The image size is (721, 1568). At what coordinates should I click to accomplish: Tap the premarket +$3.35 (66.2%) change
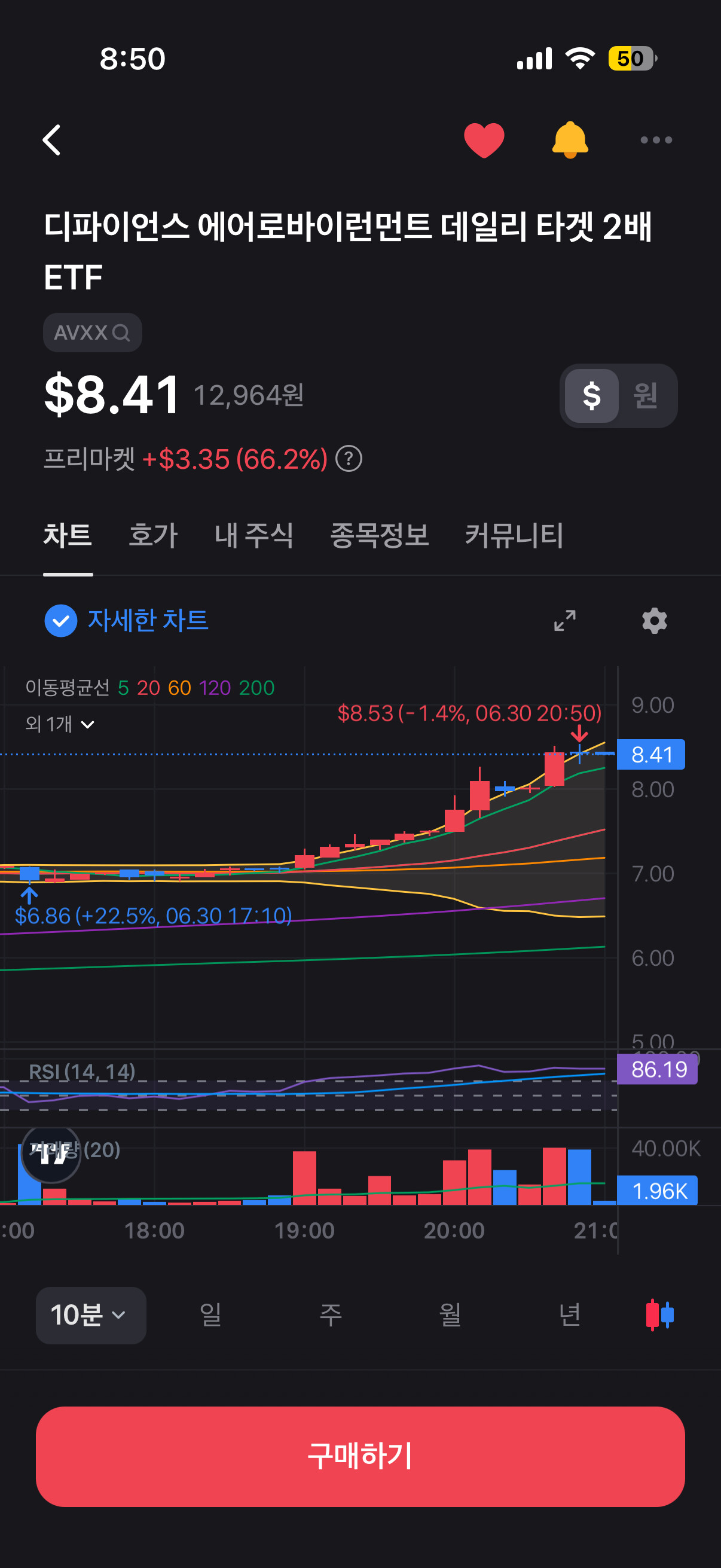tap(235, 459)
